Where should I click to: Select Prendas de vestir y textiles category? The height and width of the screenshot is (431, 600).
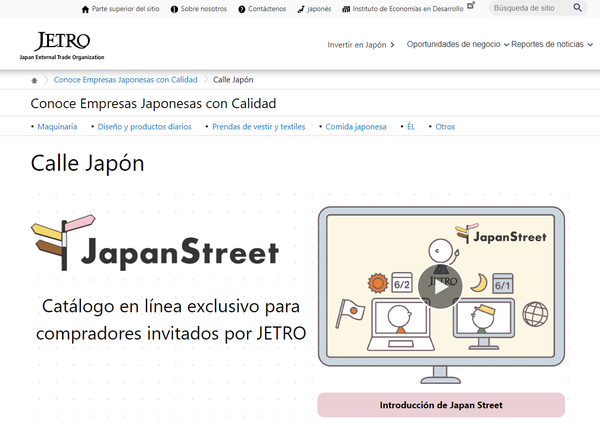point(259,127)
